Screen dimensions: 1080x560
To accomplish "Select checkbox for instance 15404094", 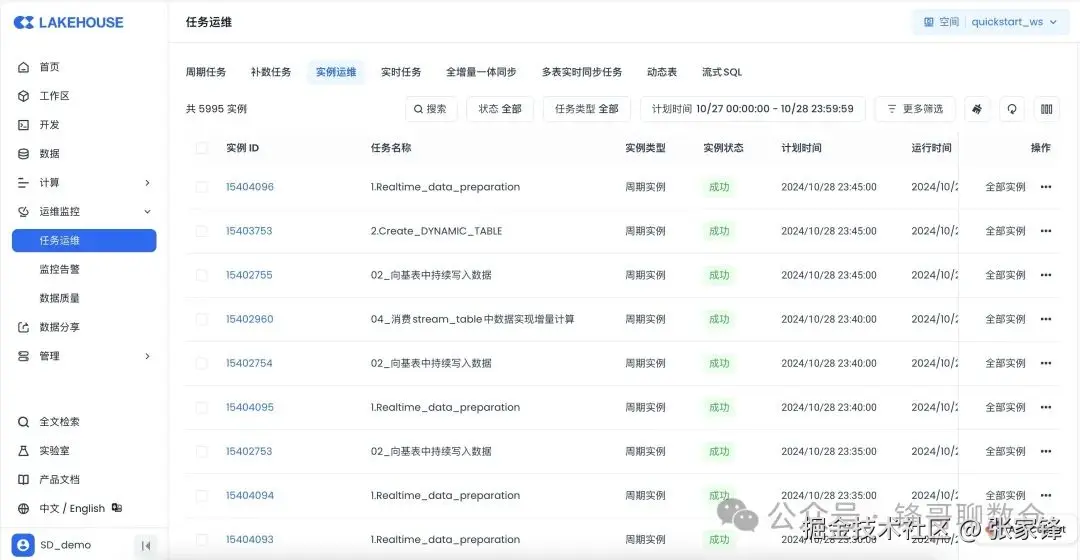I will point(201,495).
